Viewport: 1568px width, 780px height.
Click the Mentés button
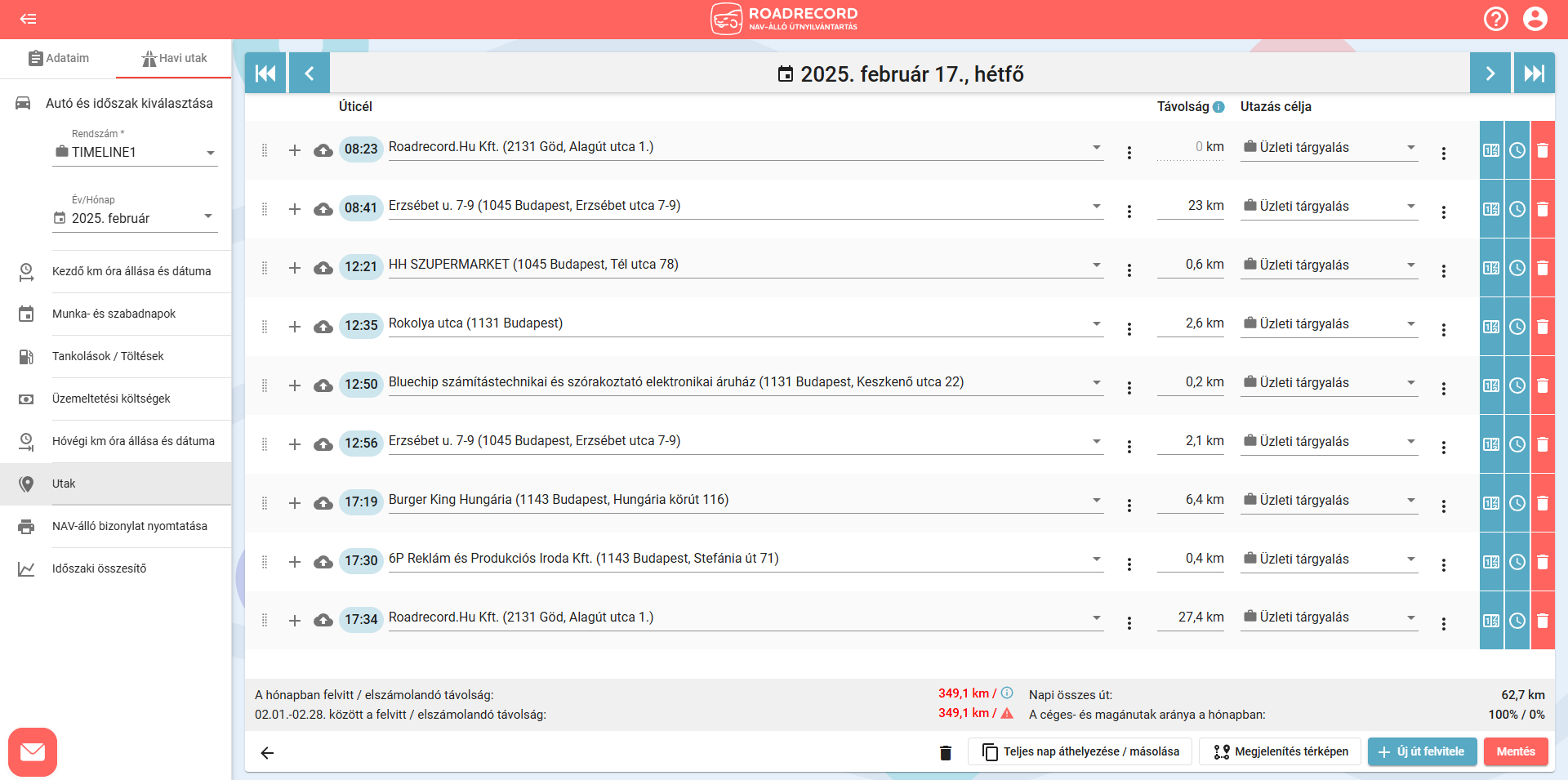[x=1515, y=751]
